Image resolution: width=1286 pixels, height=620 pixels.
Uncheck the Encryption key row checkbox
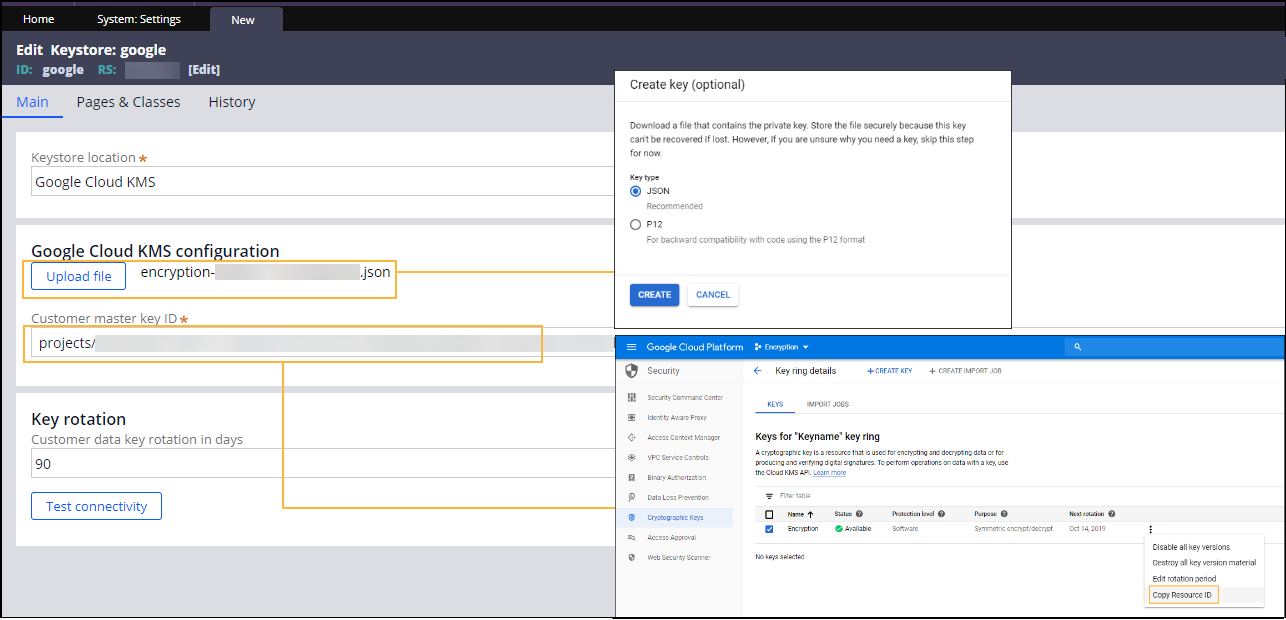click(x=769, y=529)
